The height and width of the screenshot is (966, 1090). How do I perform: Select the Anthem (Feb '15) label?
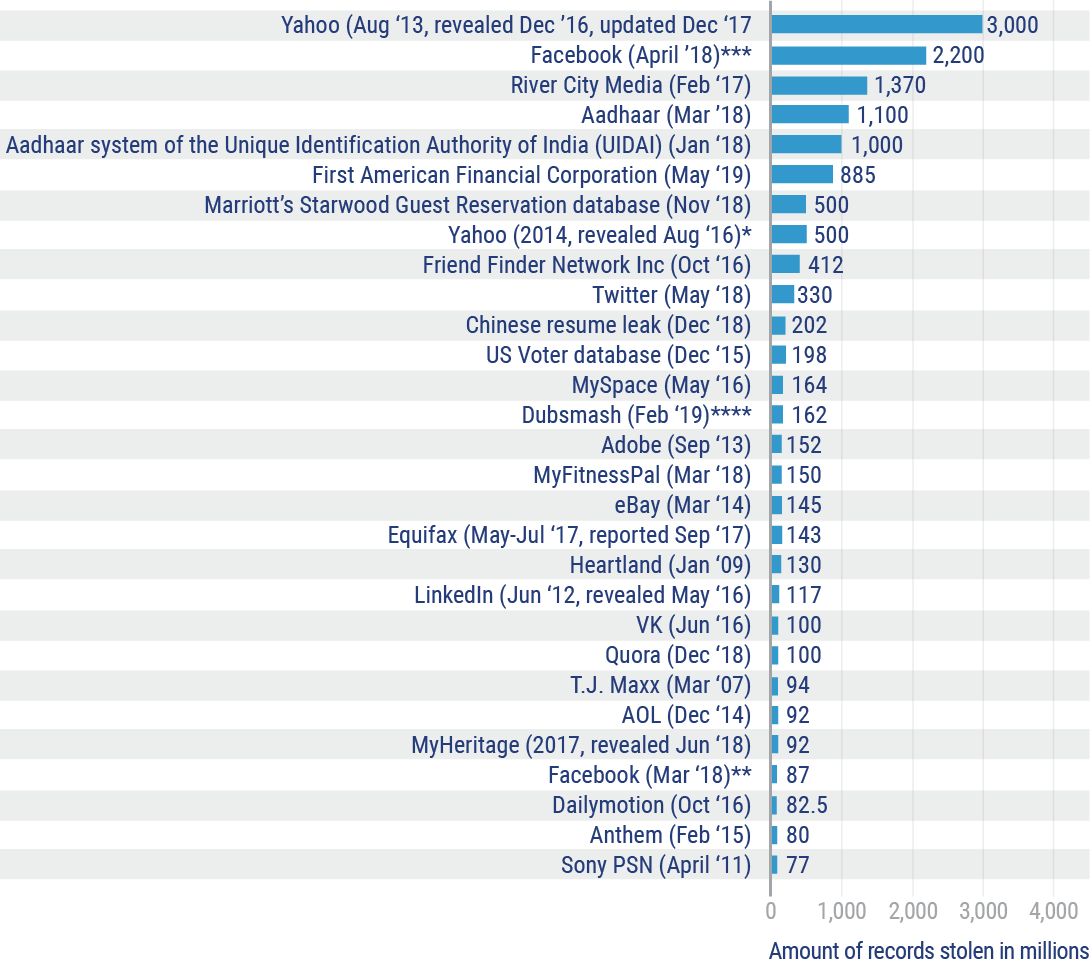[671, 835]
